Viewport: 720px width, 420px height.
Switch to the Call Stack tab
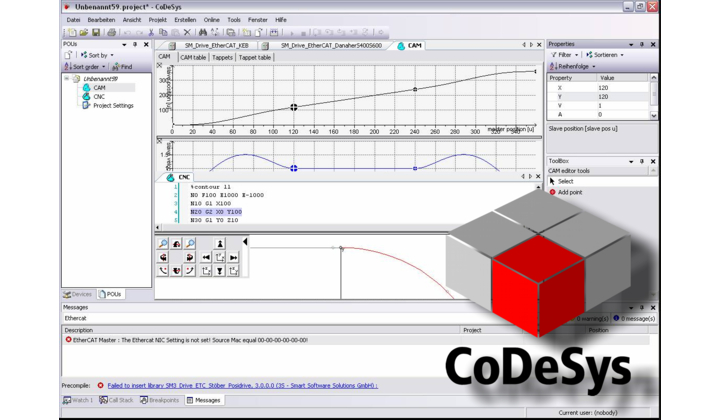(116, 400)
